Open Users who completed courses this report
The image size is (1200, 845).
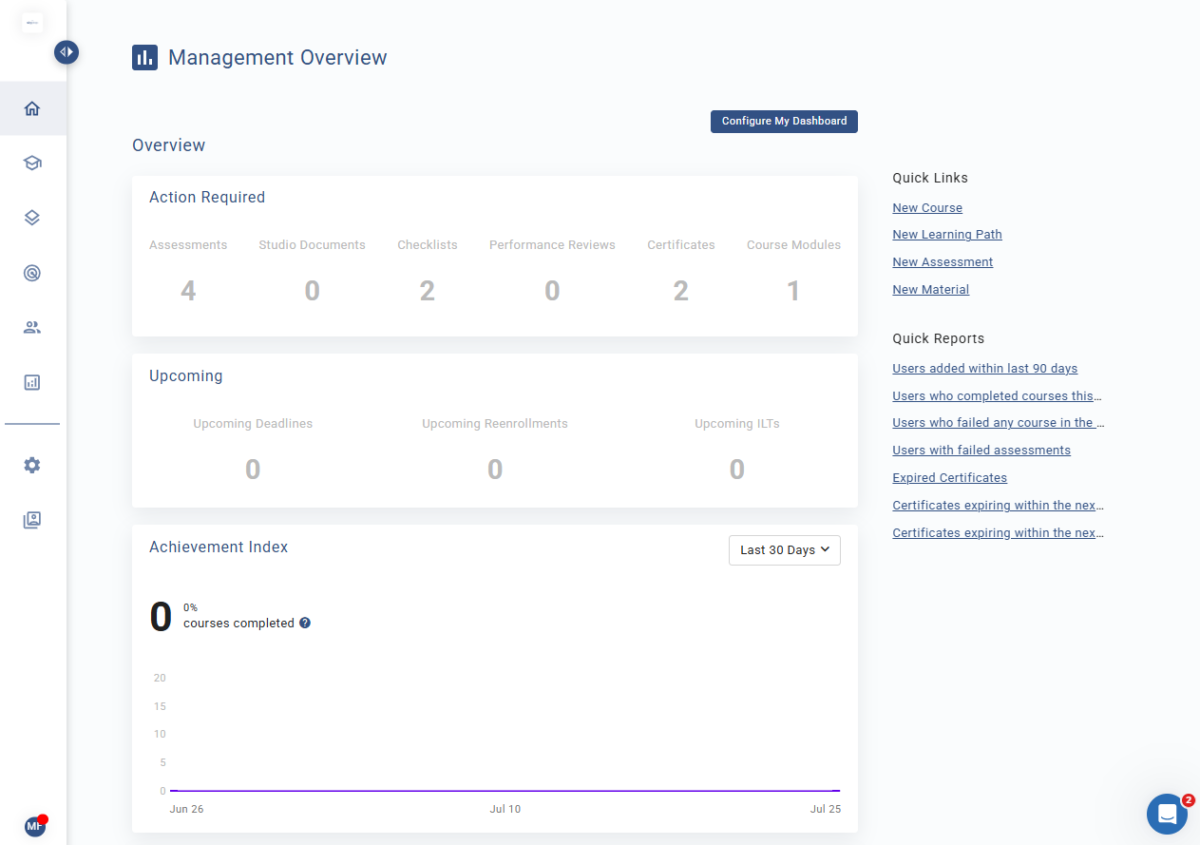pos(997,396)
